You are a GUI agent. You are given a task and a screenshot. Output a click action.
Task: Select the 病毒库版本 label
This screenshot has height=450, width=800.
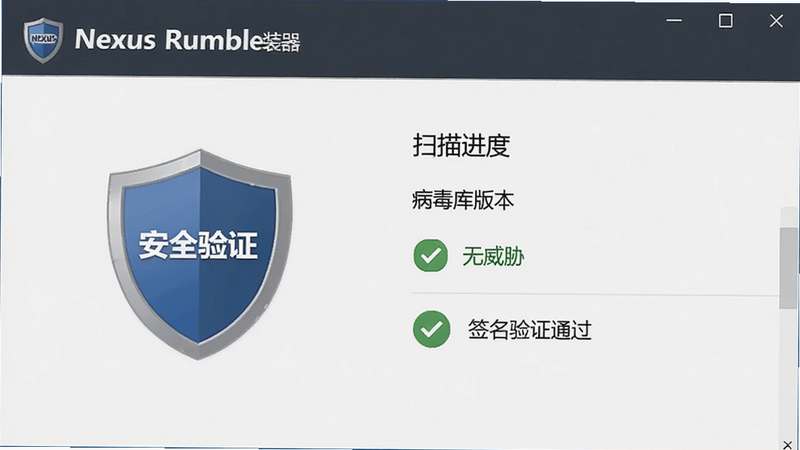tap(462, 200)
